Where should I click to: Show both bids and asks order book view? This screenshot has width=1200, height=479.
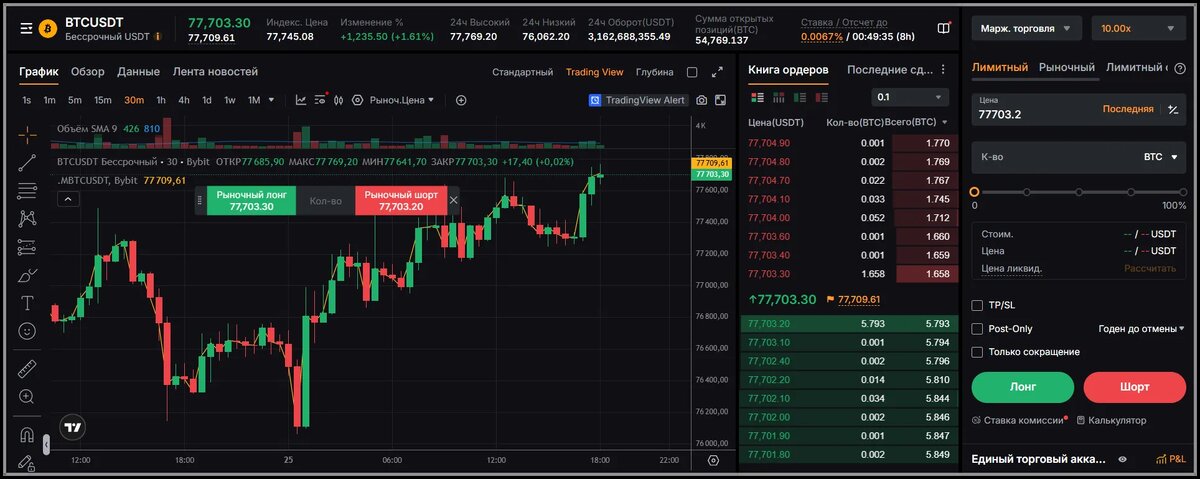point(757,97)
